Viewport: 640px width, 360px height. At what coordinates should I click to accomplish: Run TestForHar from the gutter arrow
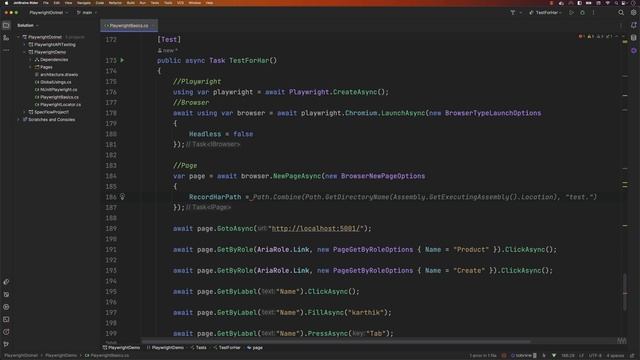pyautogui.click(x=122, y=60)
